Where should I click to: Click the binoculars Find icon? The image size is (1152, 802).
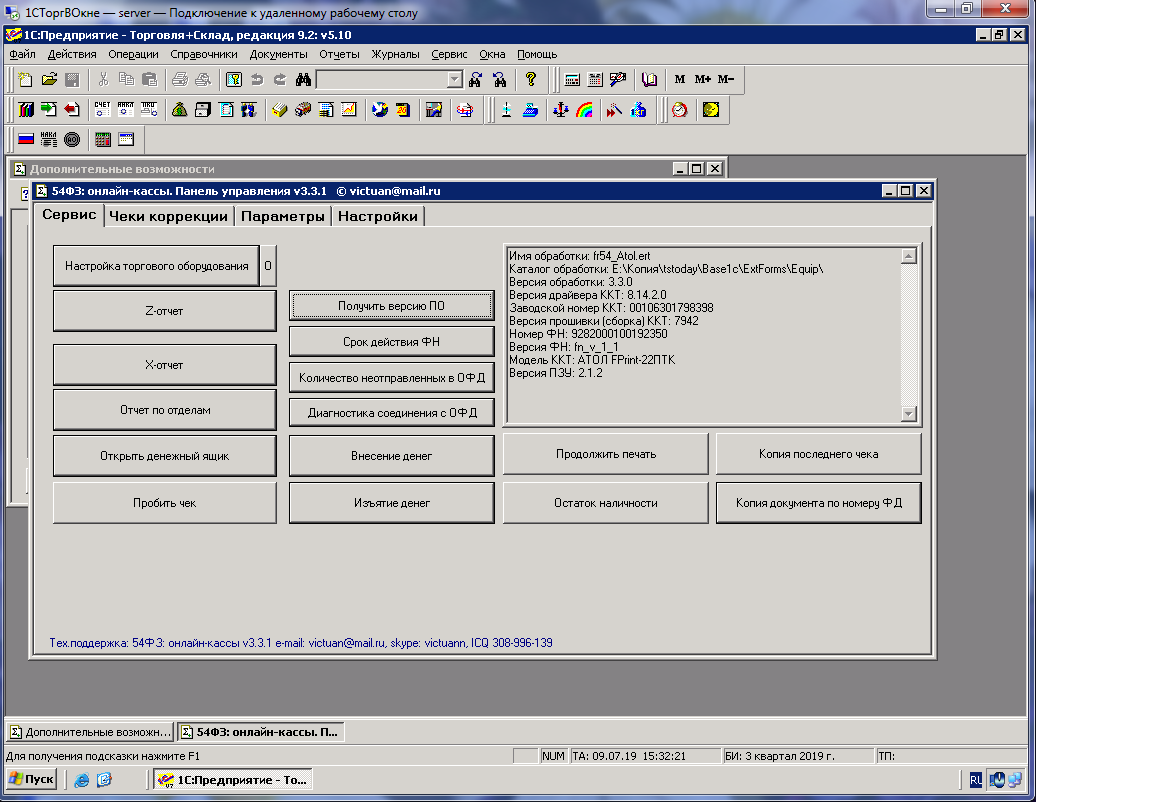[x=304, y=80]
